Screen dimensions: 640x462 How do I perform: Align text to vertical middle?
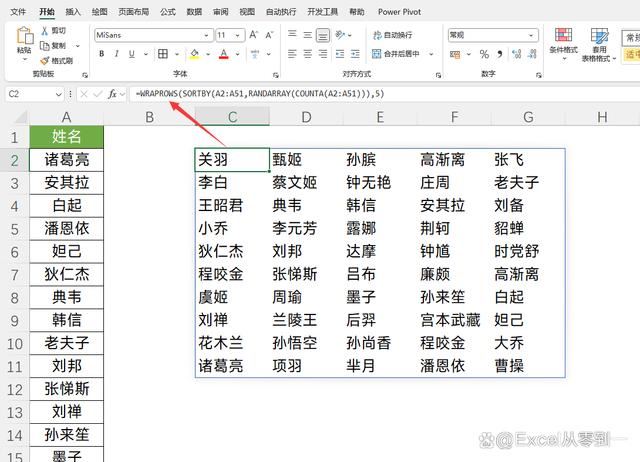point(308,35)
